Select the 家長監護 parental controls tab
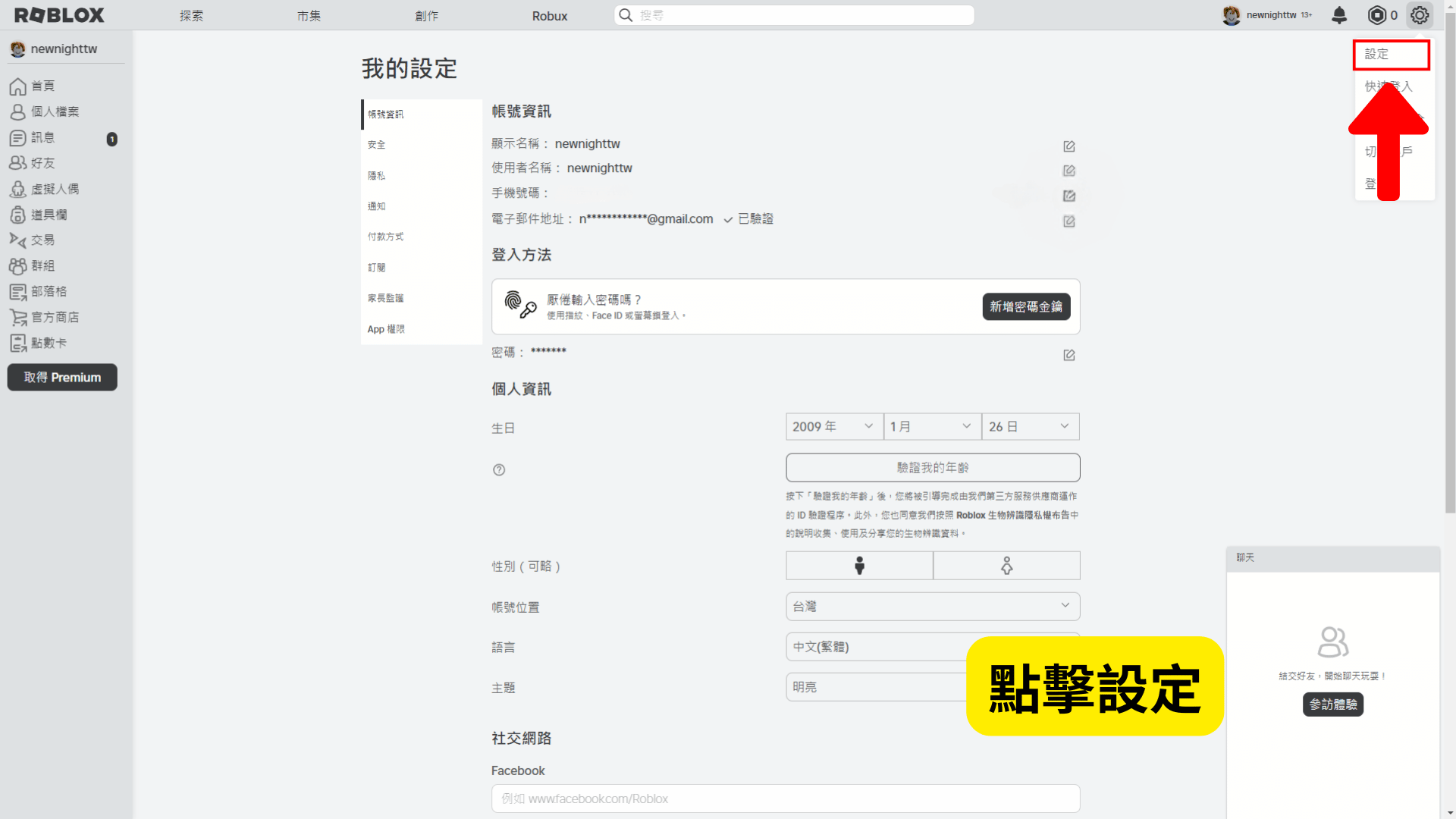This screenshot has height=819, width=1456. 422,298
